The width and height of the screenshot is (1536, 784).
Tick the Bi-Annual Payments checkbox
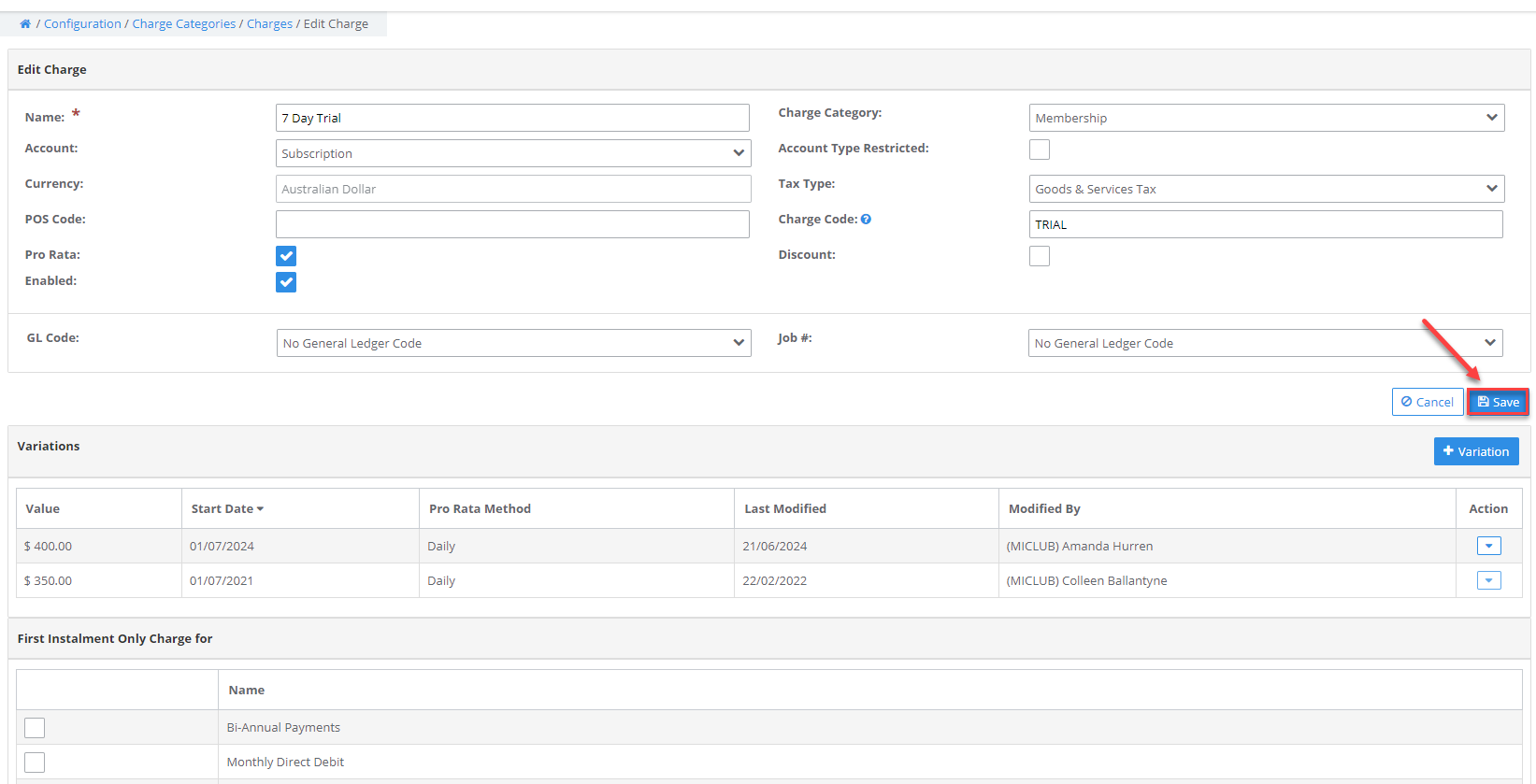tap(35, 728)
